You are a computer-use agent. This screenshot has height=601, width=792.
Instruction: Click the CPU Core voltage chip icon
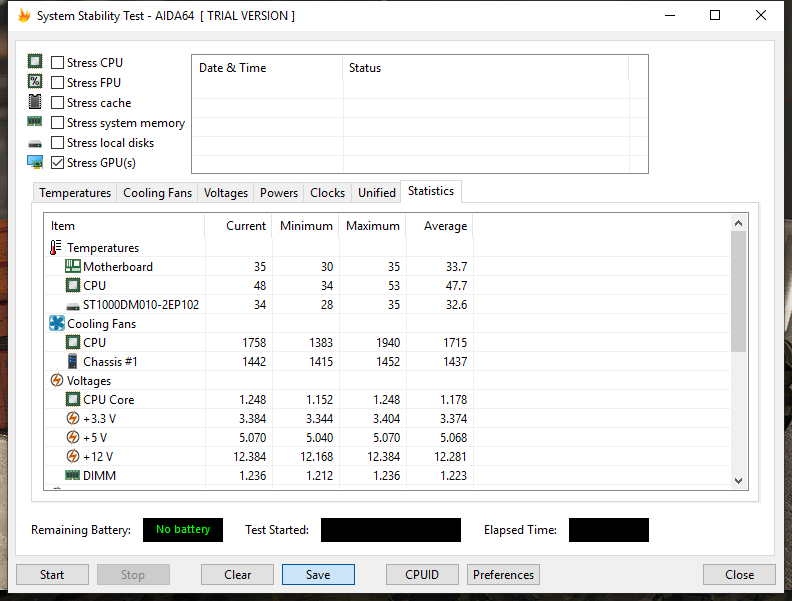(73, 399)
